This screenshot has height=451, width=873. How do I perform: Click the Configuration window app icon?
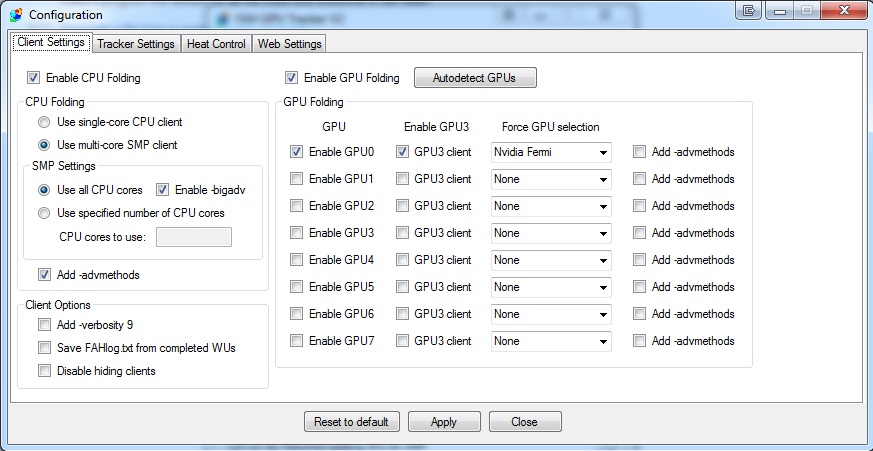point(14,14)
